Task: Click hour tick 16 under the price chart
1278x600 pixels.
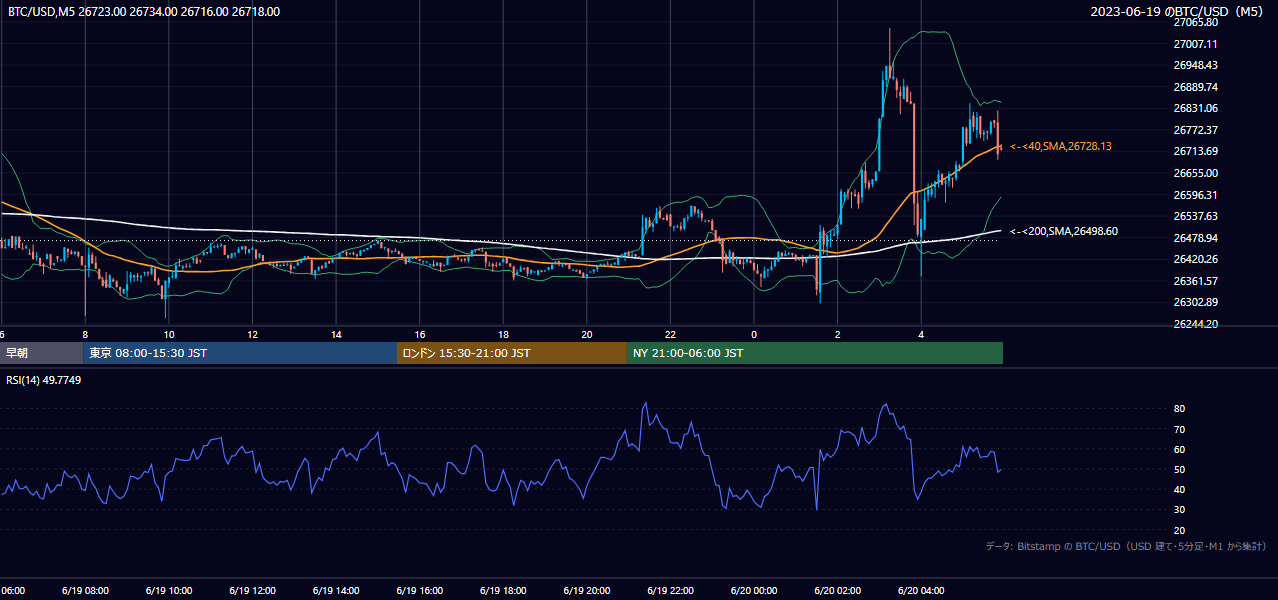Action: click(420, 335)
